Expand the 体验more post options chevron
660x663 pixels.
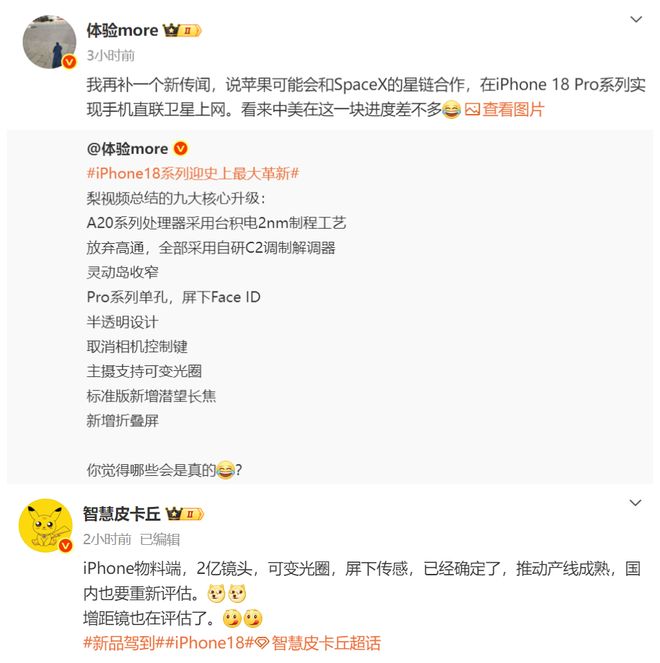[636, 19]
